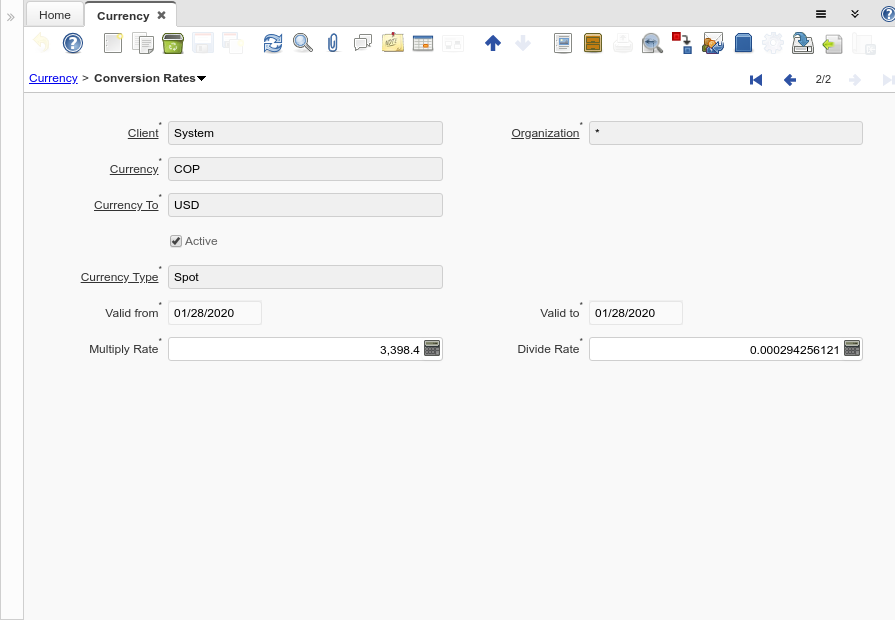Open the Attachment paperclip icon
This screenshot has height=620, width=895.
(x=333, y=43)
